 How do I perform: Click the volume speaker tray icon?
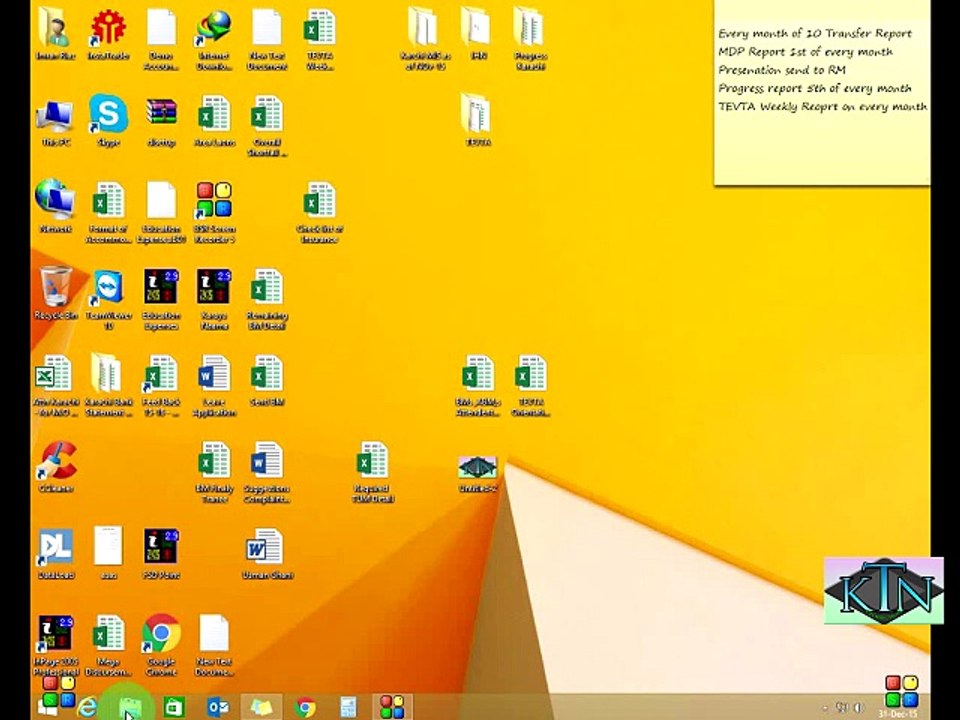click(x=858, y=708)
